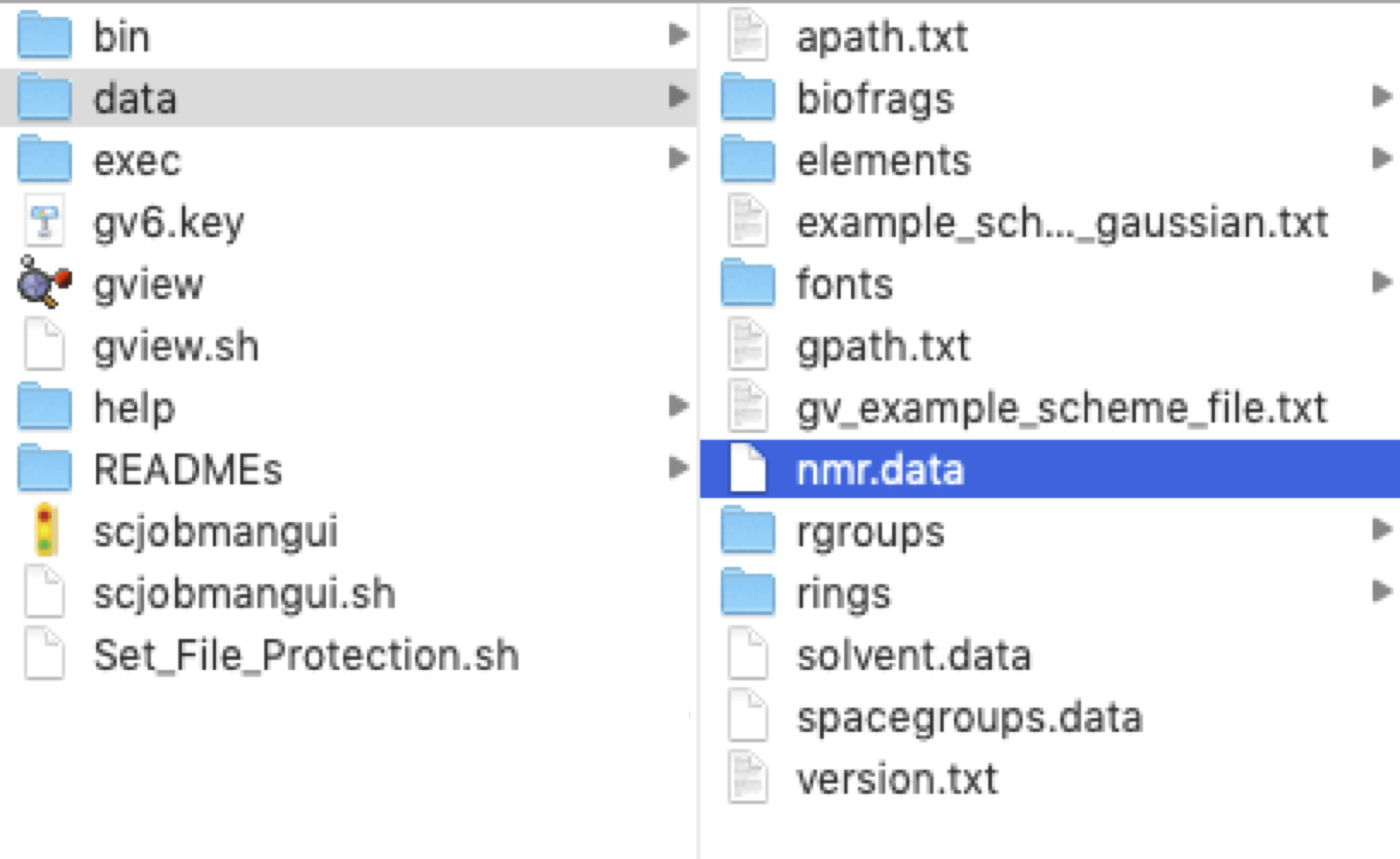Open the data folder row
The image size is (1400, 859).
click(x=135, y=99)
